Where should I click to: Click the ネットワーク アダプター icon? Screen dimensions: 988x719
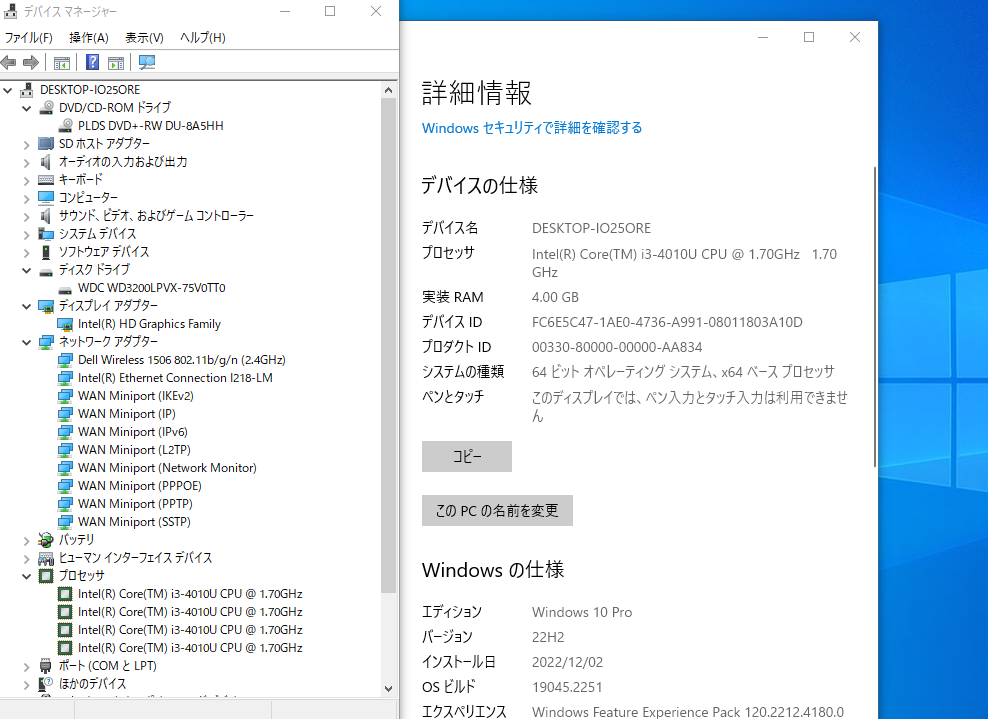click(46, 342)
